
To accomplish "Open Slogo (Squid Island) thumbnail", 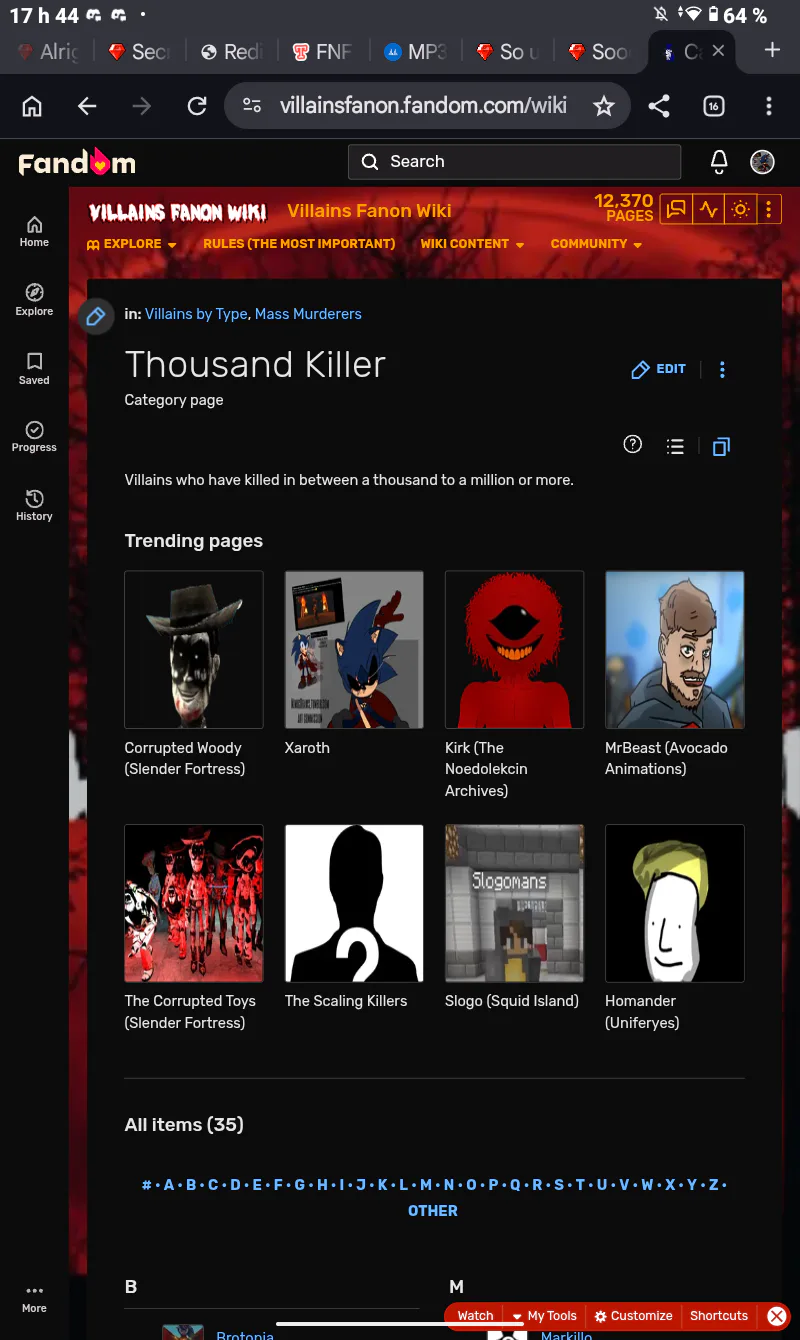I will point(514,903).
